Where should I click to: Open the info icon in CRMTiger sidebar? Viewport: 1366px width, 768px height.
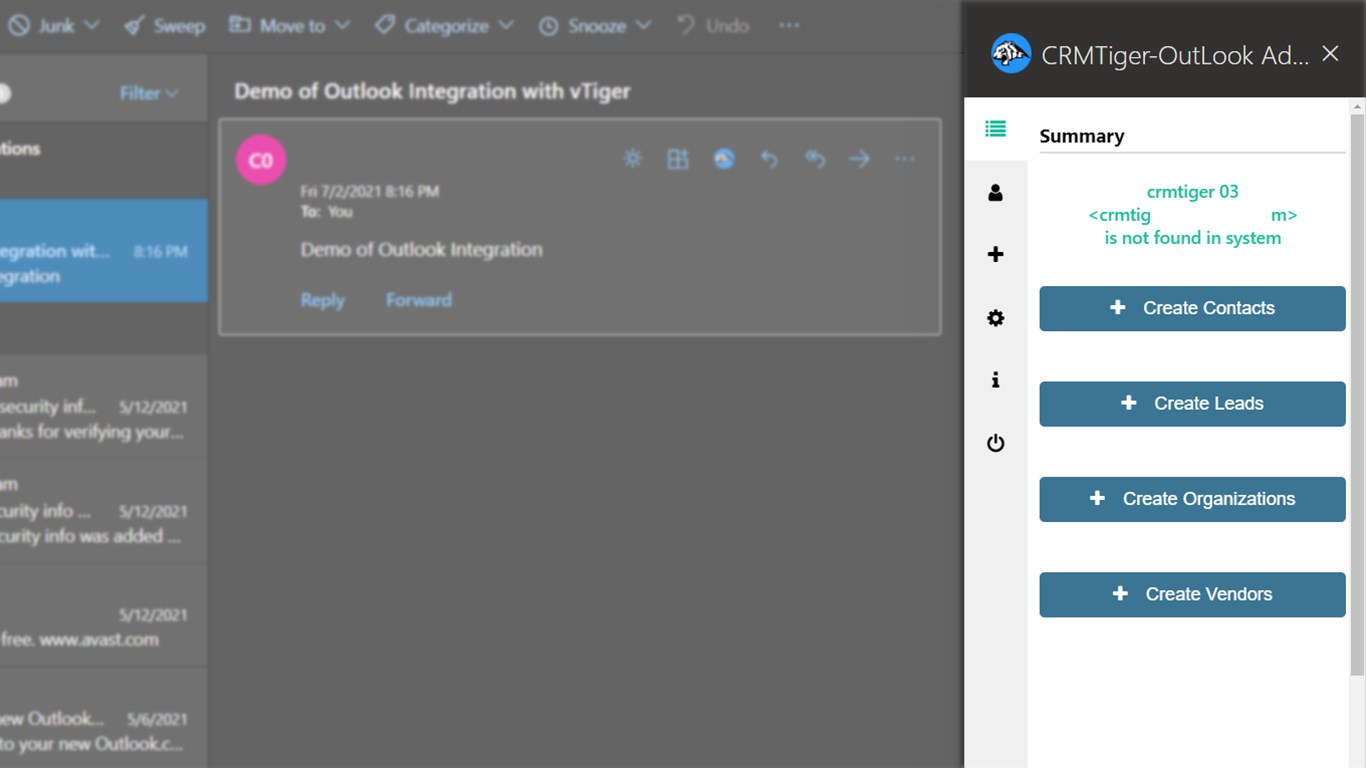tap(995, 380)
